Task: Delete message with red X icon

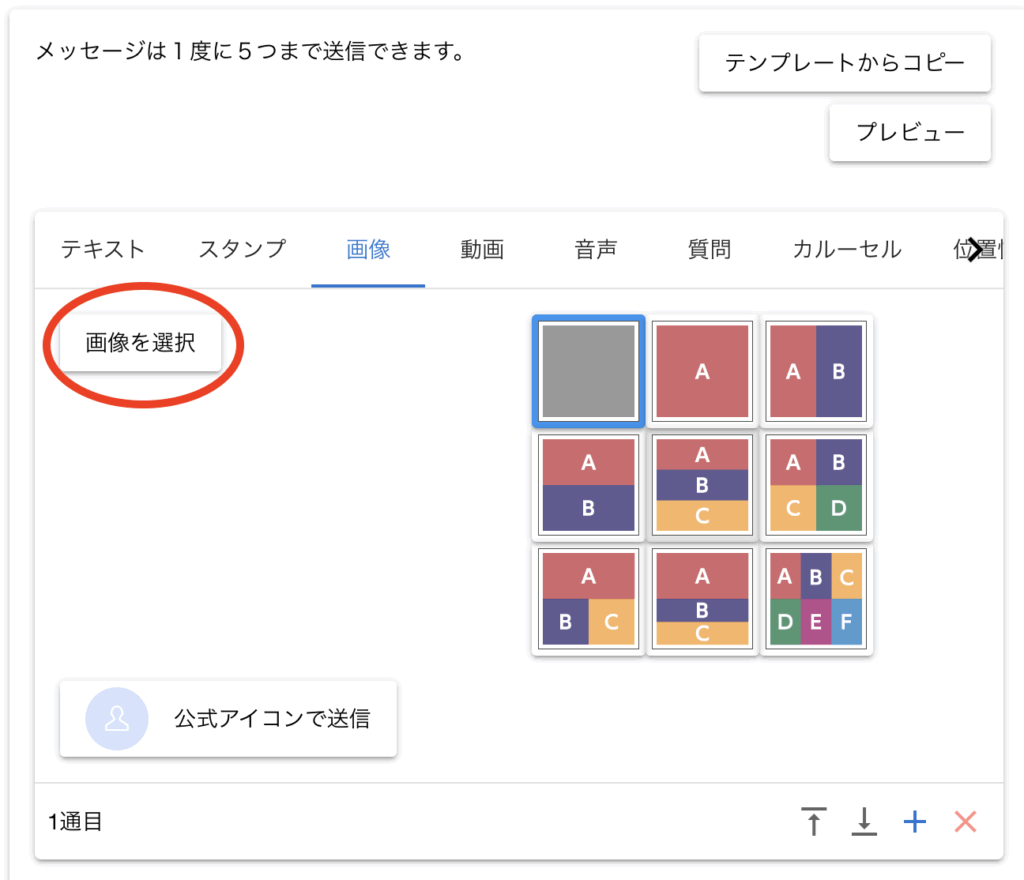Action: point(965,822)
